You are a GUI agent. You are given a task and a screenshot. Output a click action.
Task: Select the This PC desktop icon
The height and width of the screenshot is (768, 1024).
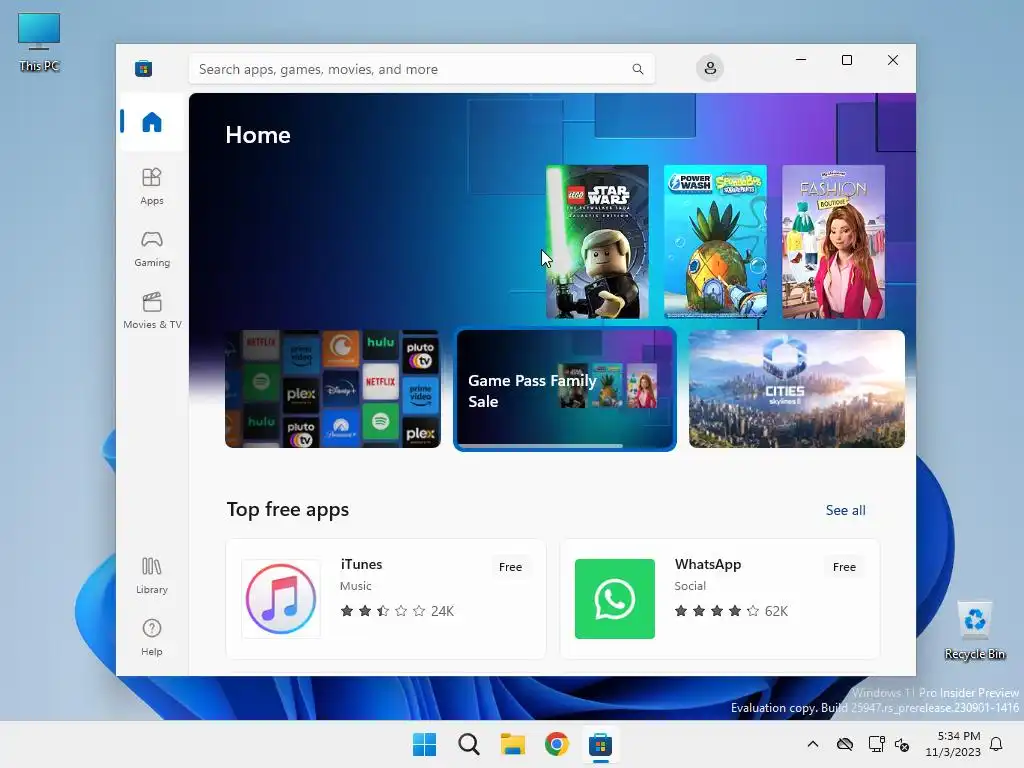pos(39,42)
